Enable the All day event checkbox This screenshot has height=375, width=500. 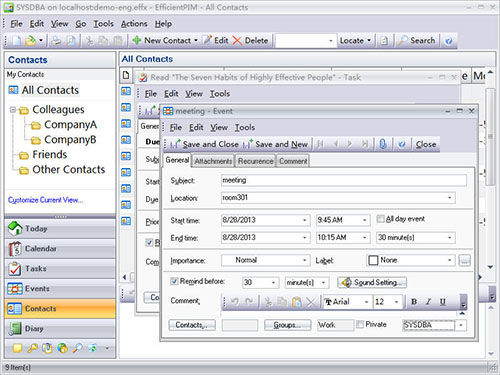[380, 219]
